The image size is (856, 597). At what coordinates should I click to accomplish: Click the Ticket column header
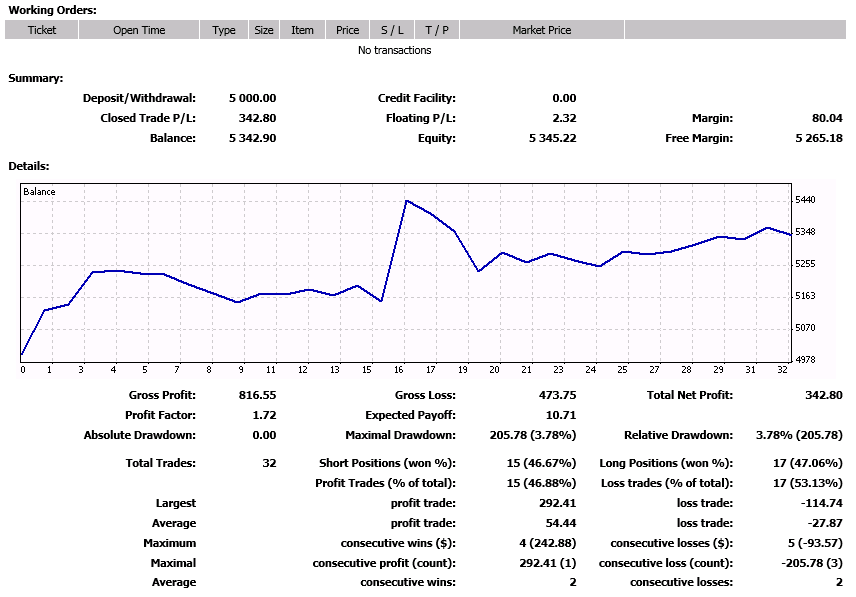coord(42,30)
